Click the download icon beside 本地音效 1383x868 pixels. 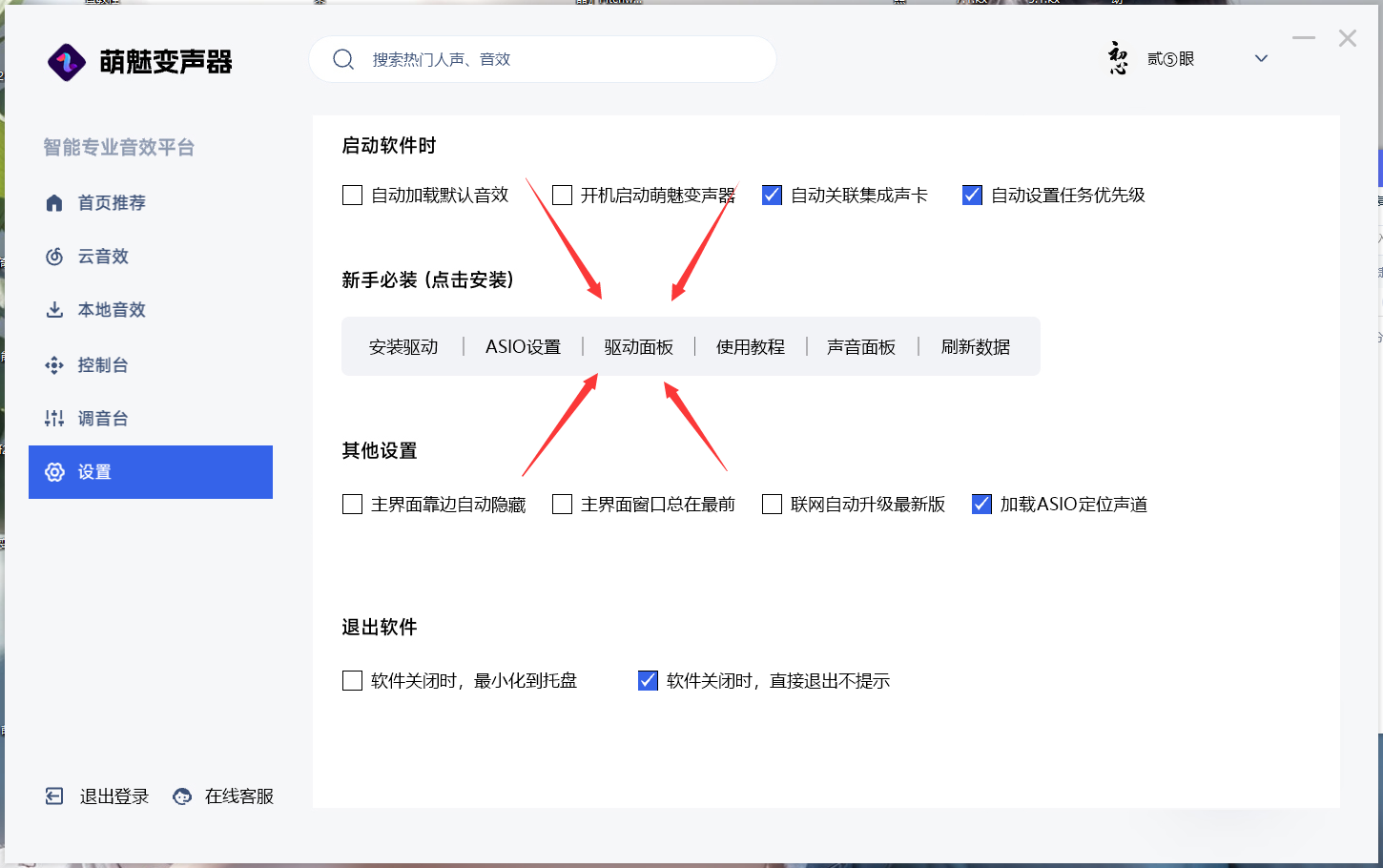point(54,310)
